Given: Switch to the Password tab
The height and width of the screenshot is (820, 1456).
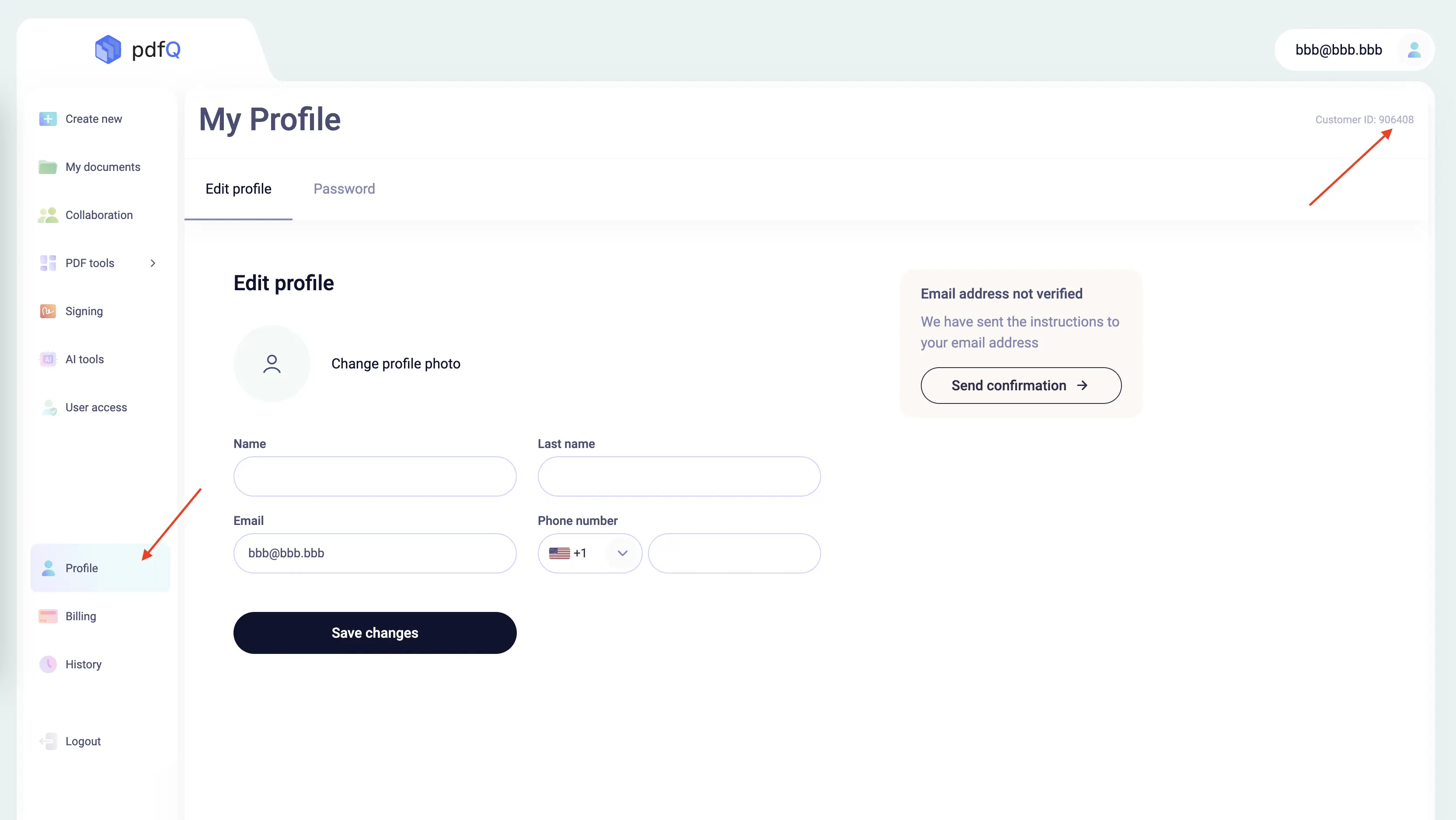Looking at the screenshot, I should tap(344, 189).
